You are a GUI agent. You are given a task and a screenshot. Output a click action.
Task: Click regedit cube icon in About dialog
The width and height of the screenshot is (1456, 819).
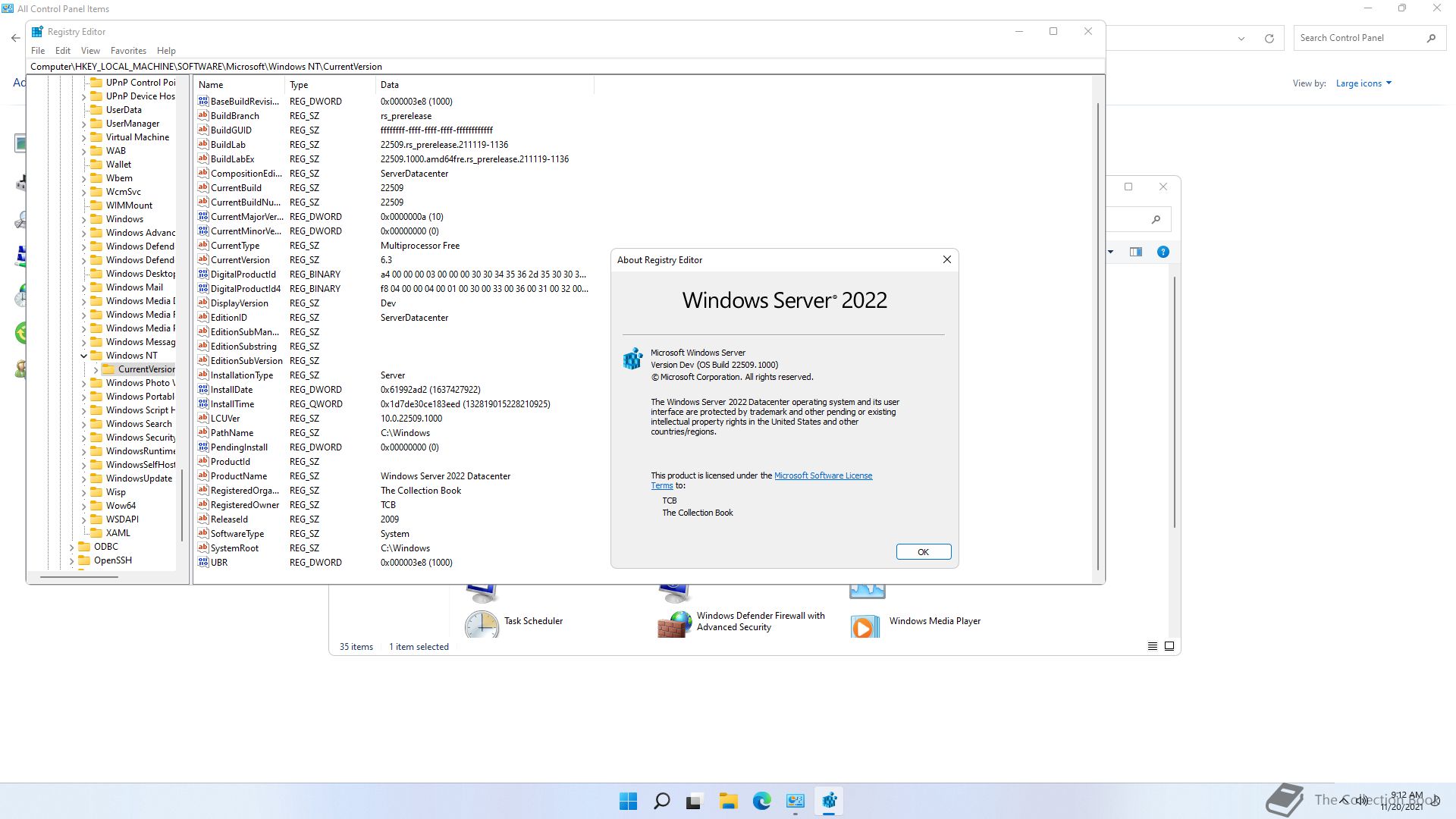coord(632,359)
